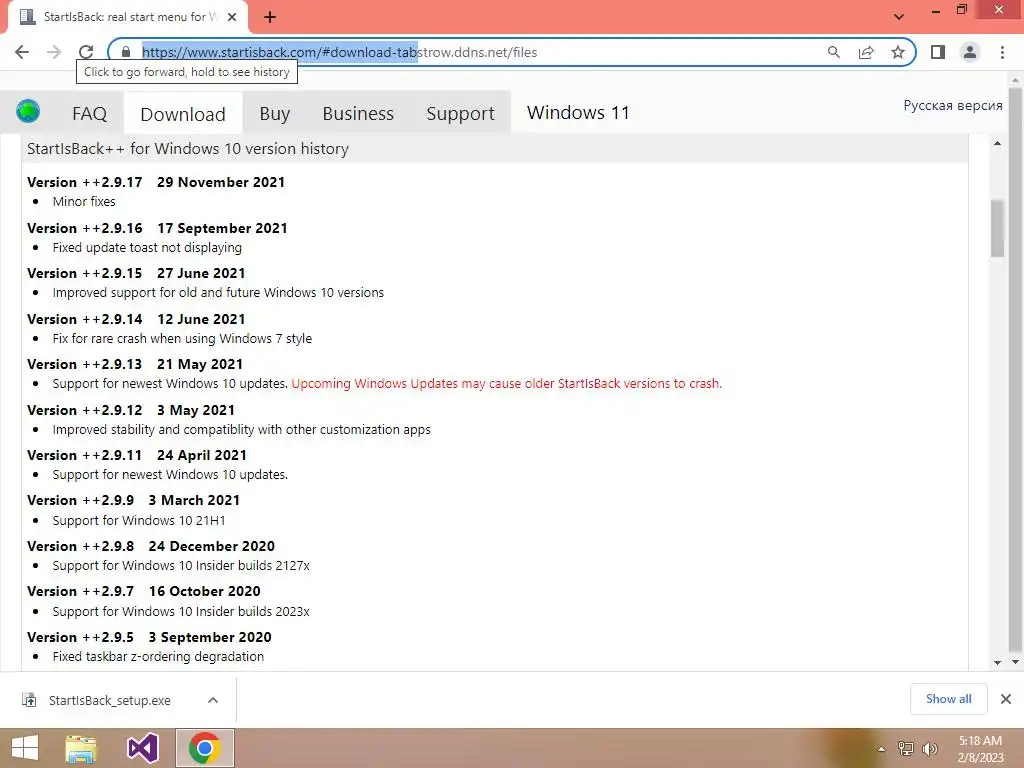Click the forward navigation arrow

pyautogui.click(x=54, y=52)
